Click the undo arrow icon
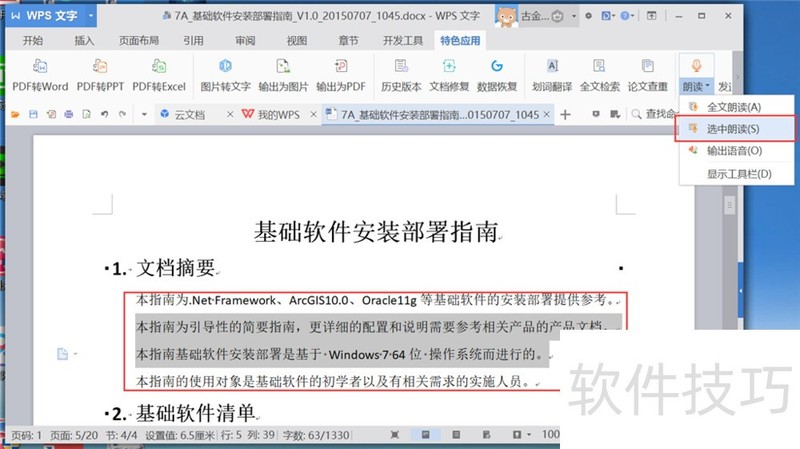Image resolution: width=800 pixels, height=449 pixels. 105,114
